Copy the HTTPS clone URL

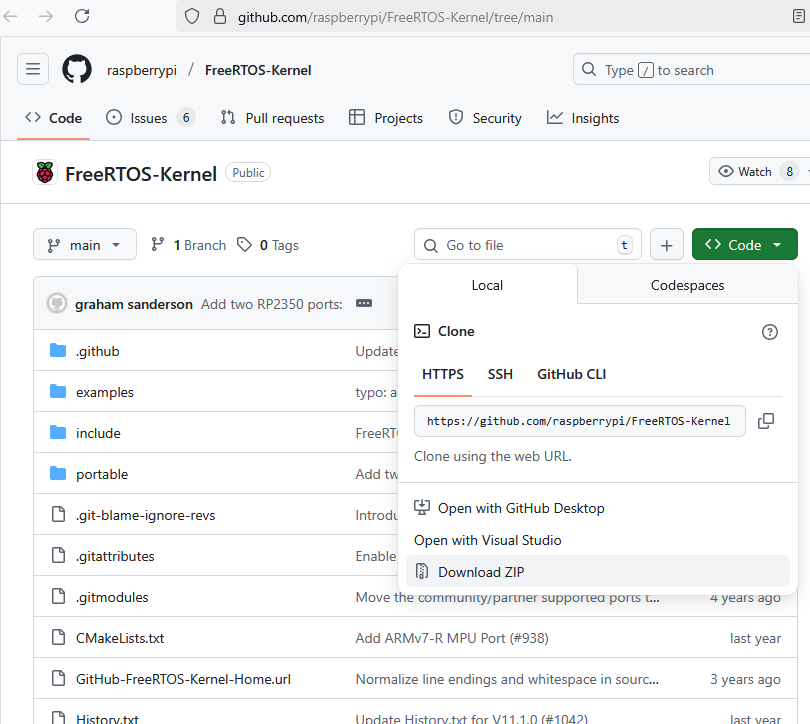[x=766, y=421]
